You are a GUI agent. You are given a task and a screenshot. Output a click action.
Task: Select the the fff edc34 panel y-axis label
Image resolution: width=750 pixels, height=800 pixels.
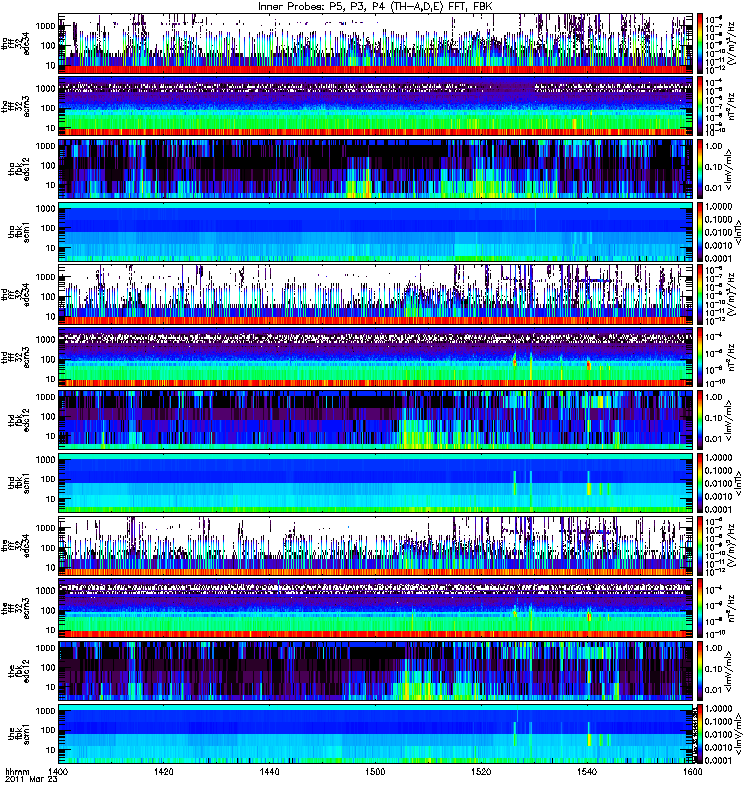click(15, 546)
